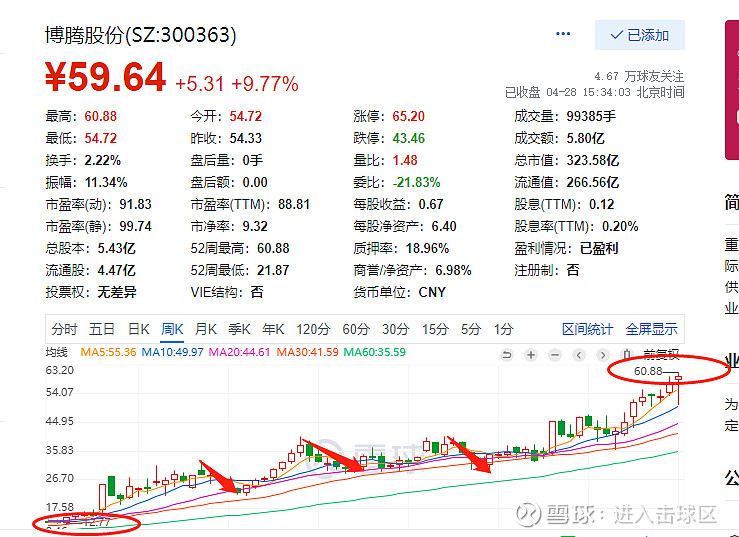Viewport: 739px width, 537px height.
Task: Click the 52周最低 value 21.87
Action: (x=273, y=270)
